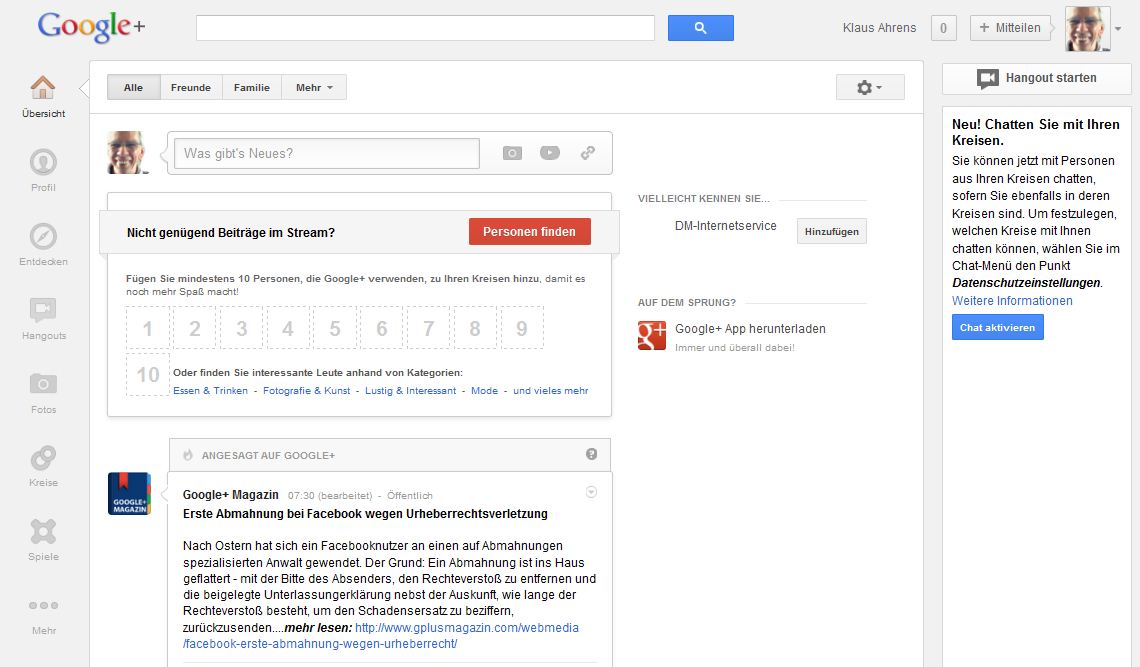
Task: Open the notifications counter showing 0
Action: point(944,28)
